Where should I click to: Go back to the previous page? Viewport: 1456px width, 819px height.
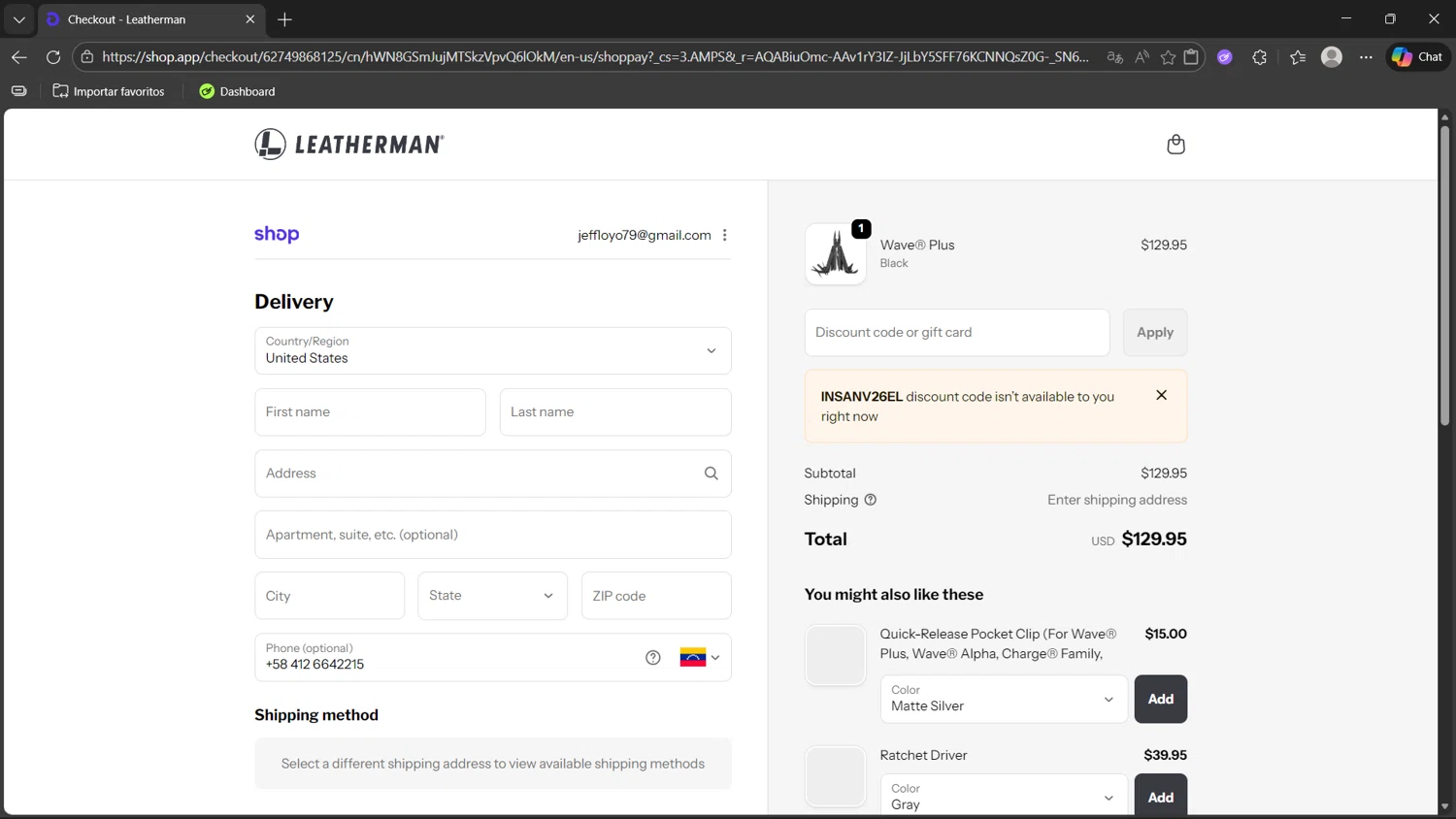point(18,57)
